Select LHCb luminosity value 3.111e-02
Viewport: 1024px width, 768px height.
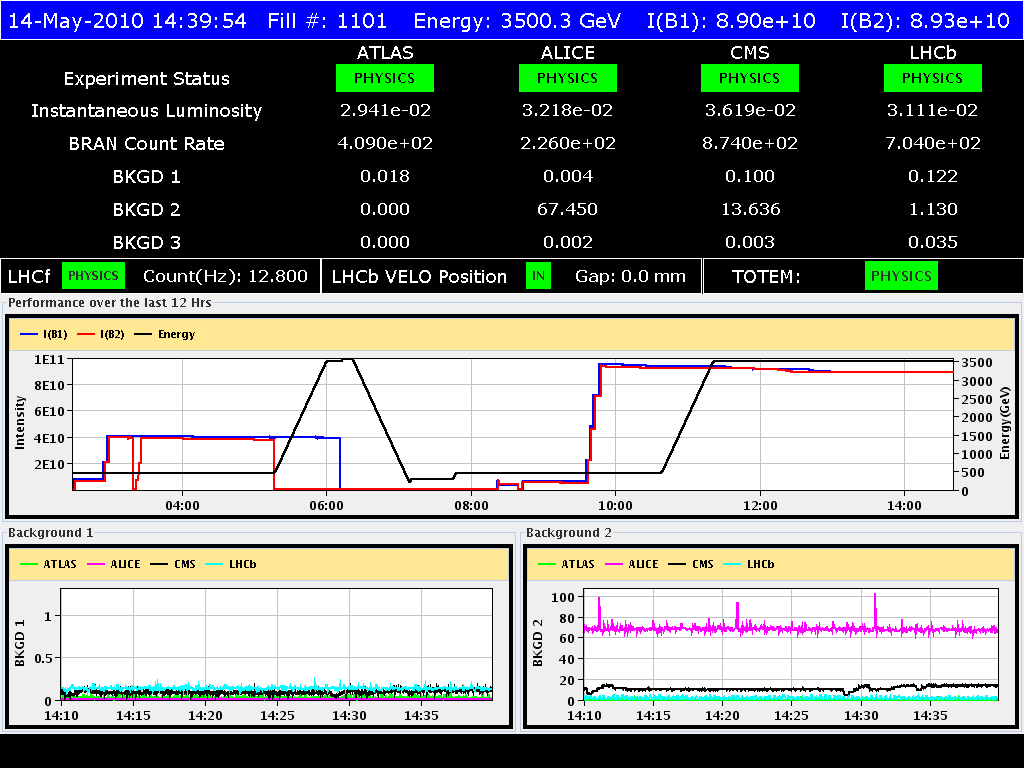coord(933,110)
